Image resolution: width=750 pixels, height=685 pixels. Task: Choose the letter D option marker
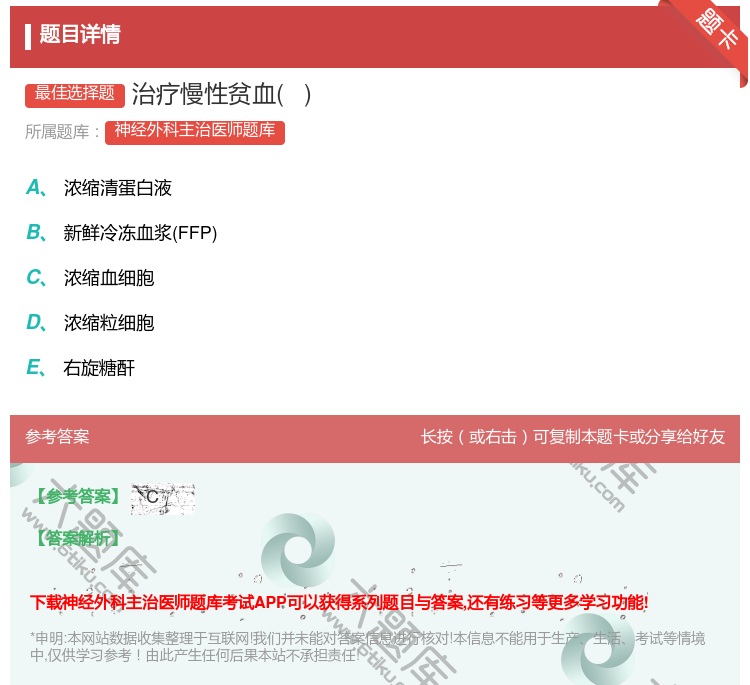pos(35,322)
